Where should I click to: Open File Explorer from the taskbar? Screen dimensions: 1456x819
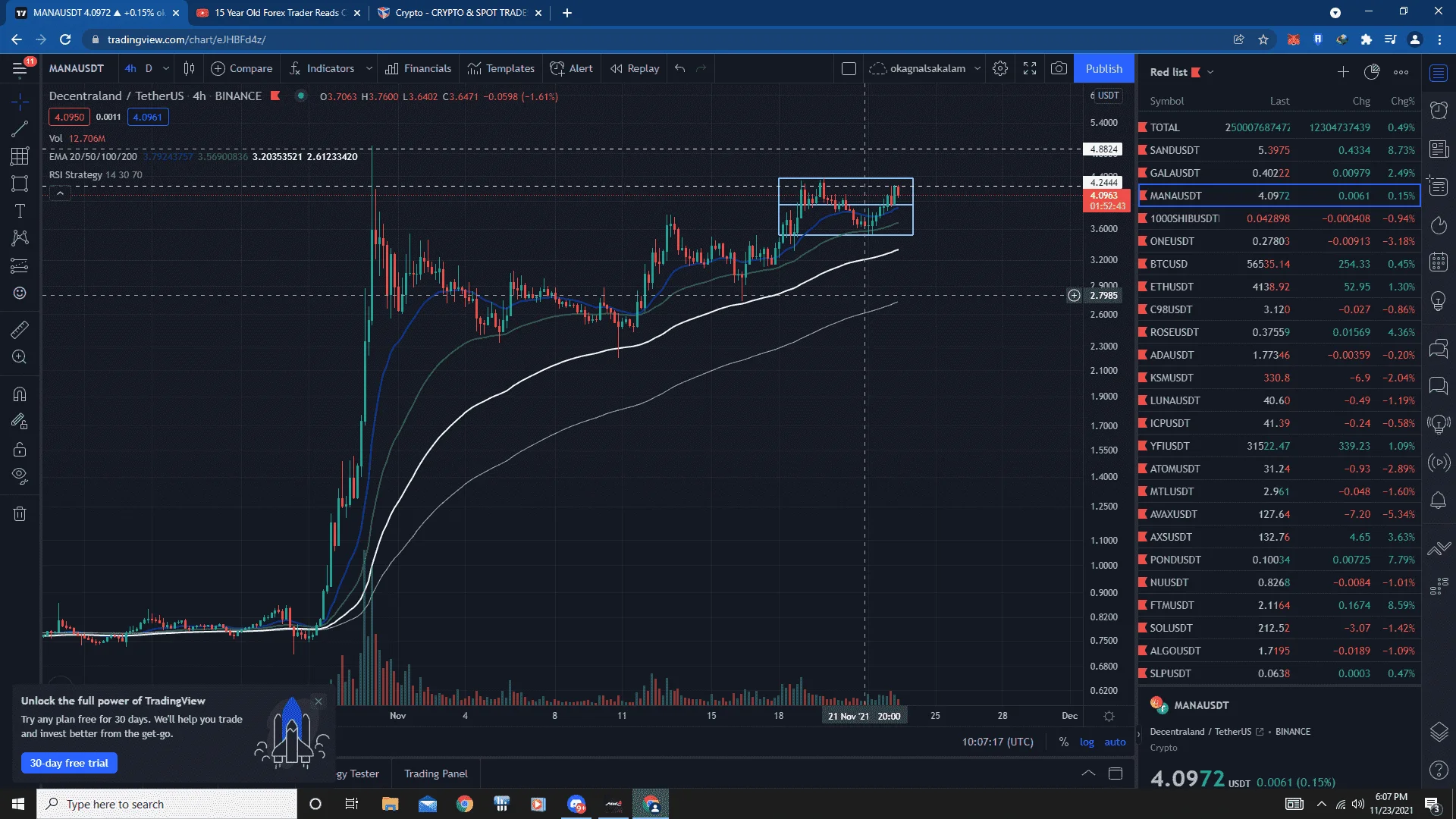pos(390,804)
